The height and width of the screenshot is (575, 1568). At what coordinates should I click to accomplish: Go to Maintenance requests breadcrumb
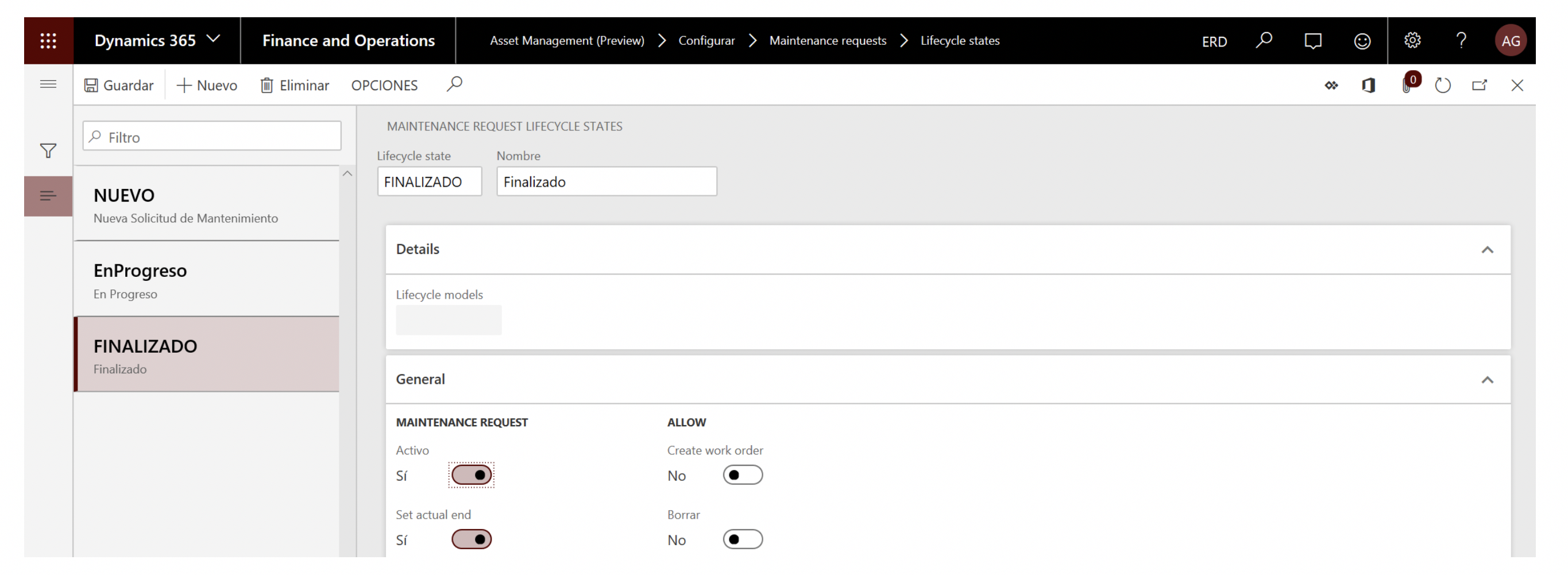(x=827, y=41)
